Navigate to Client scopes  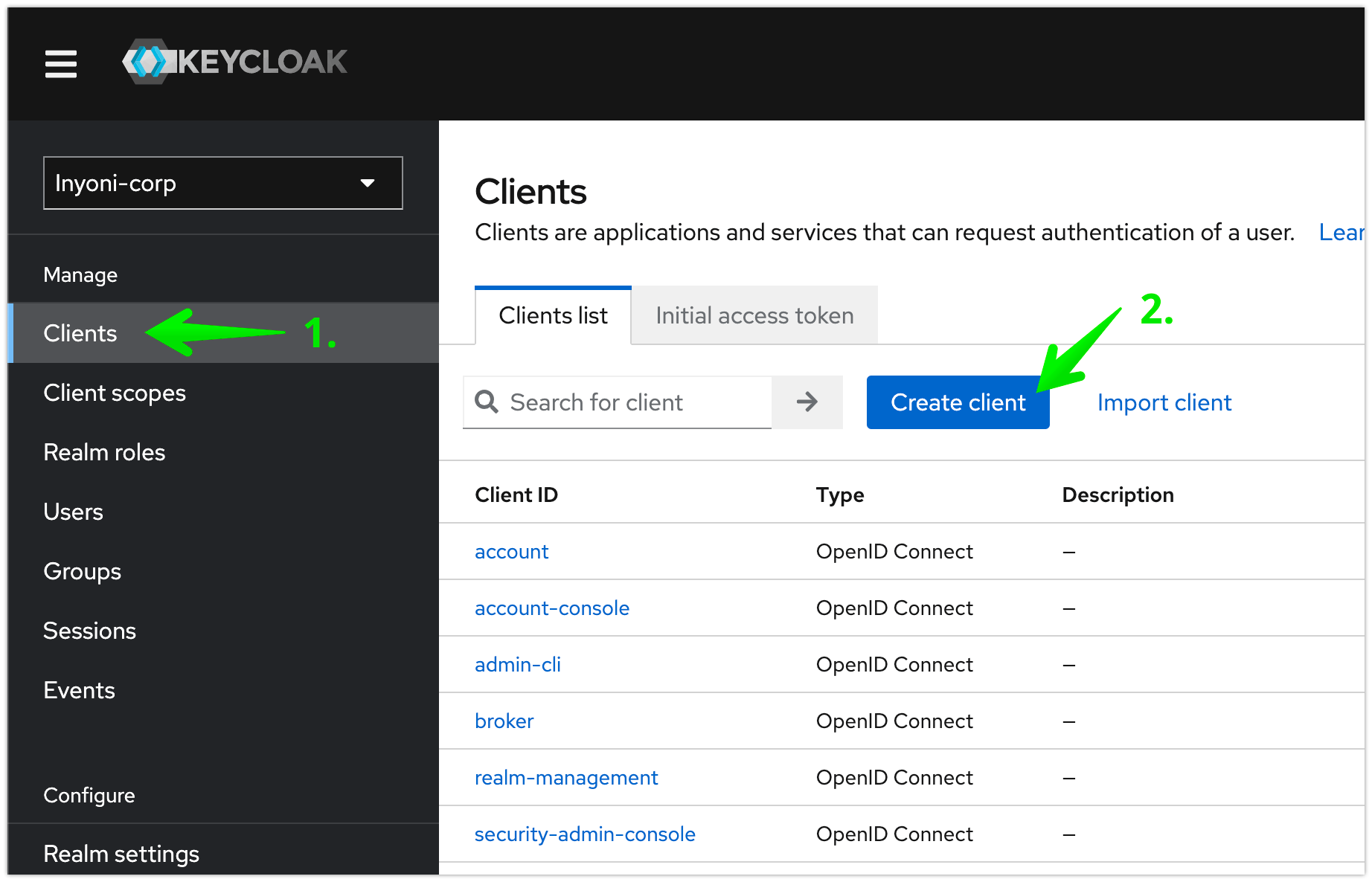115,393
